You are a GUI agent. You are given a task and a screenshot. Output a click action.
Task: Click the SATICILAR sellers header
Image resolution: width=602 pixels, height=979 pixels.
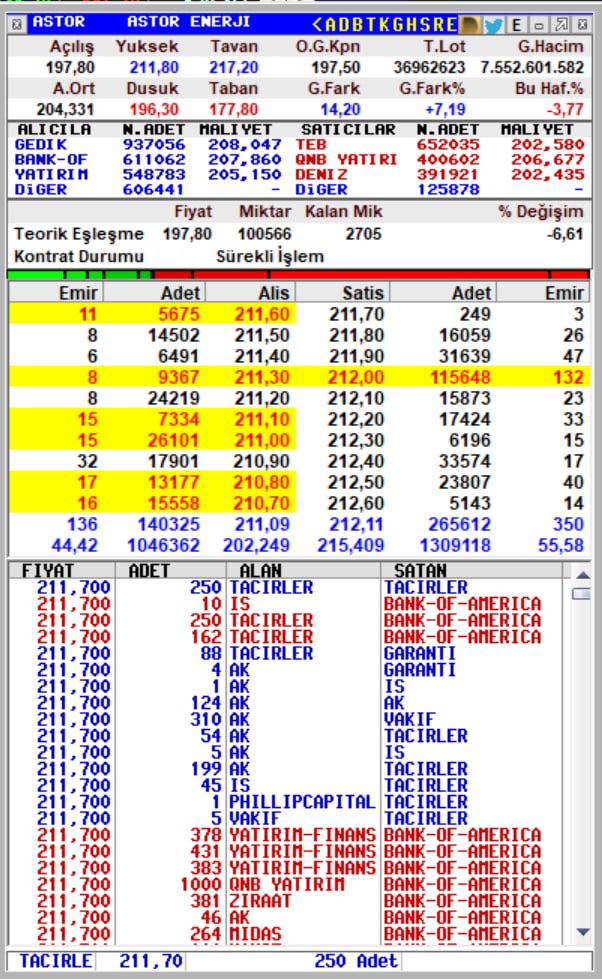(348, 129)
